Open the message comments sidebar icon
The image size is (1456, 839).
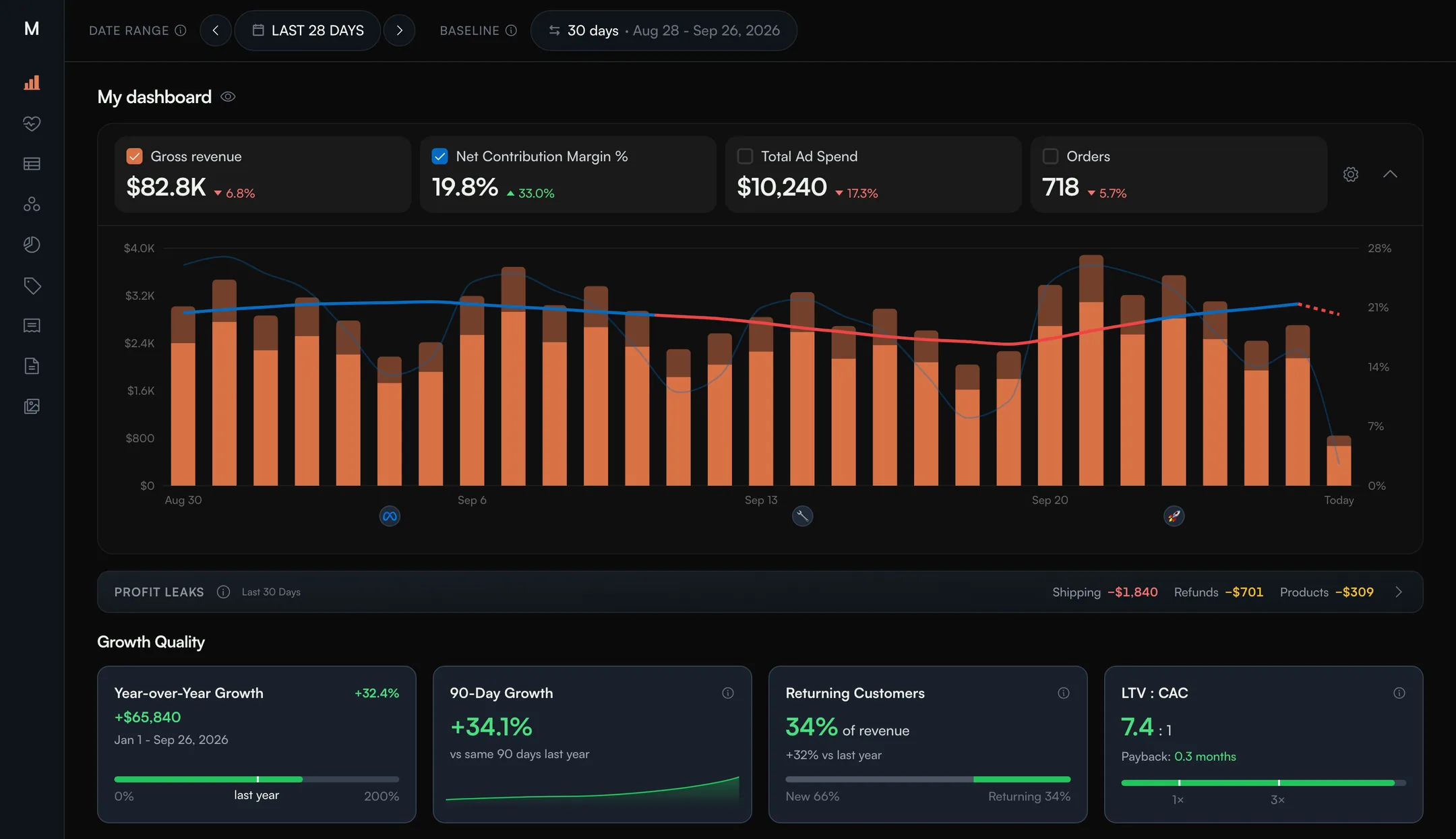pyautogui.click(x=32, y=325)
